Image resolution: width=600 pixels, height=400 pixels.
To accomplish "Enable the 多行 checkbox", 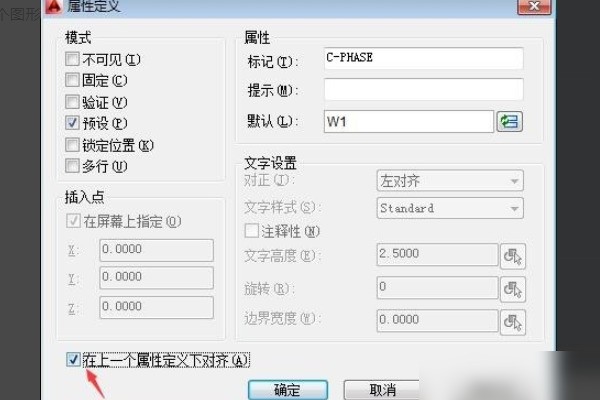I will point(72,166).
